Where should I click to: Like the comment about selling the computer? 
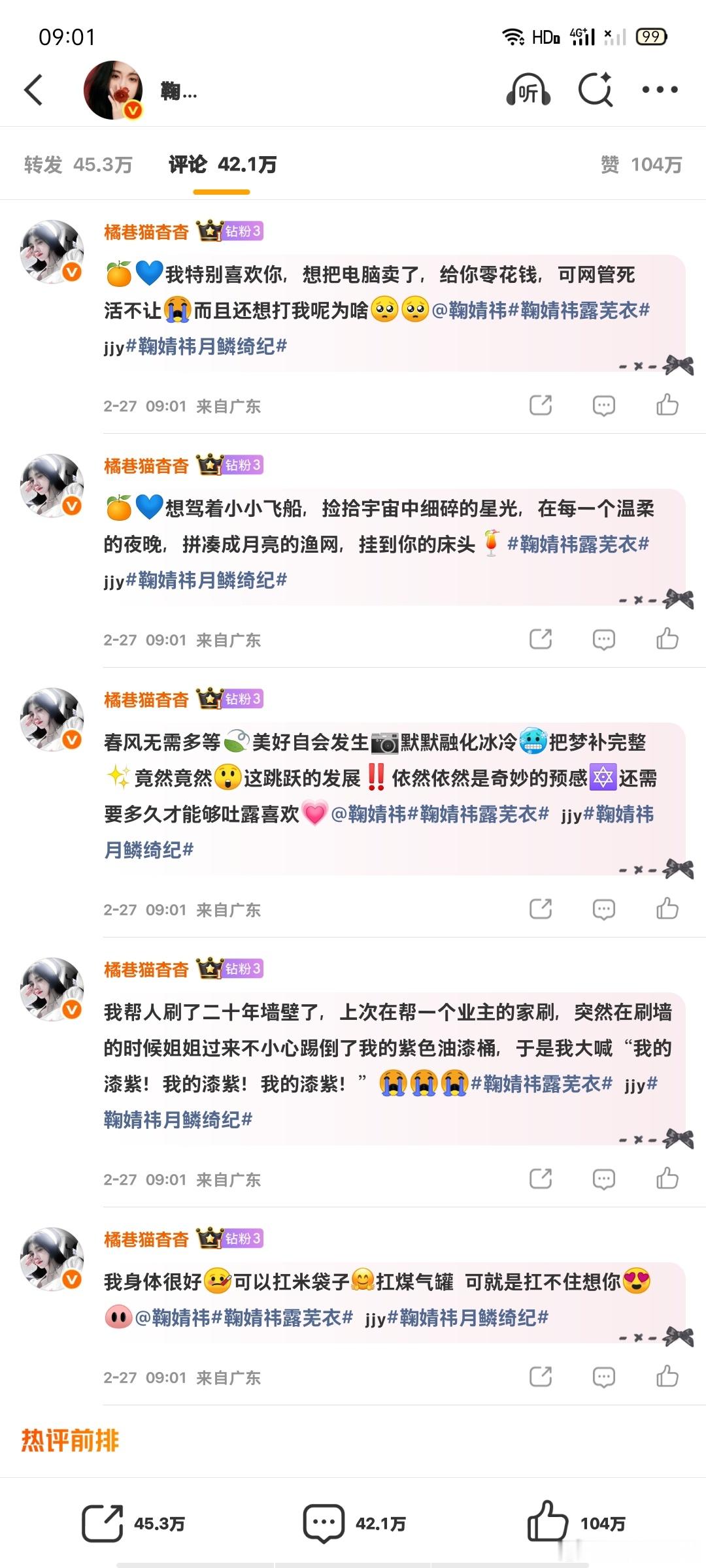click(x=667, y=405)
